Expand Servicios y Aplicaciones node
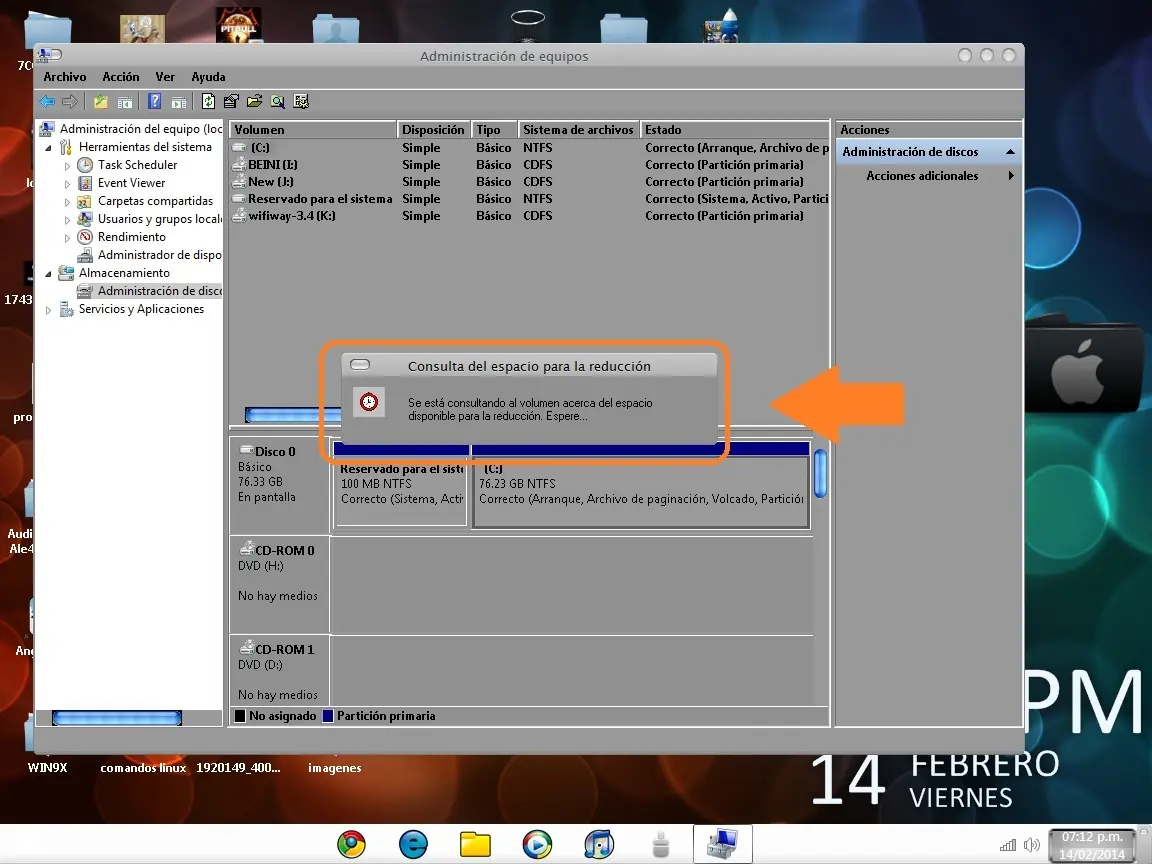The width and height of the screenshot is (1152, 864). (48, 310)
